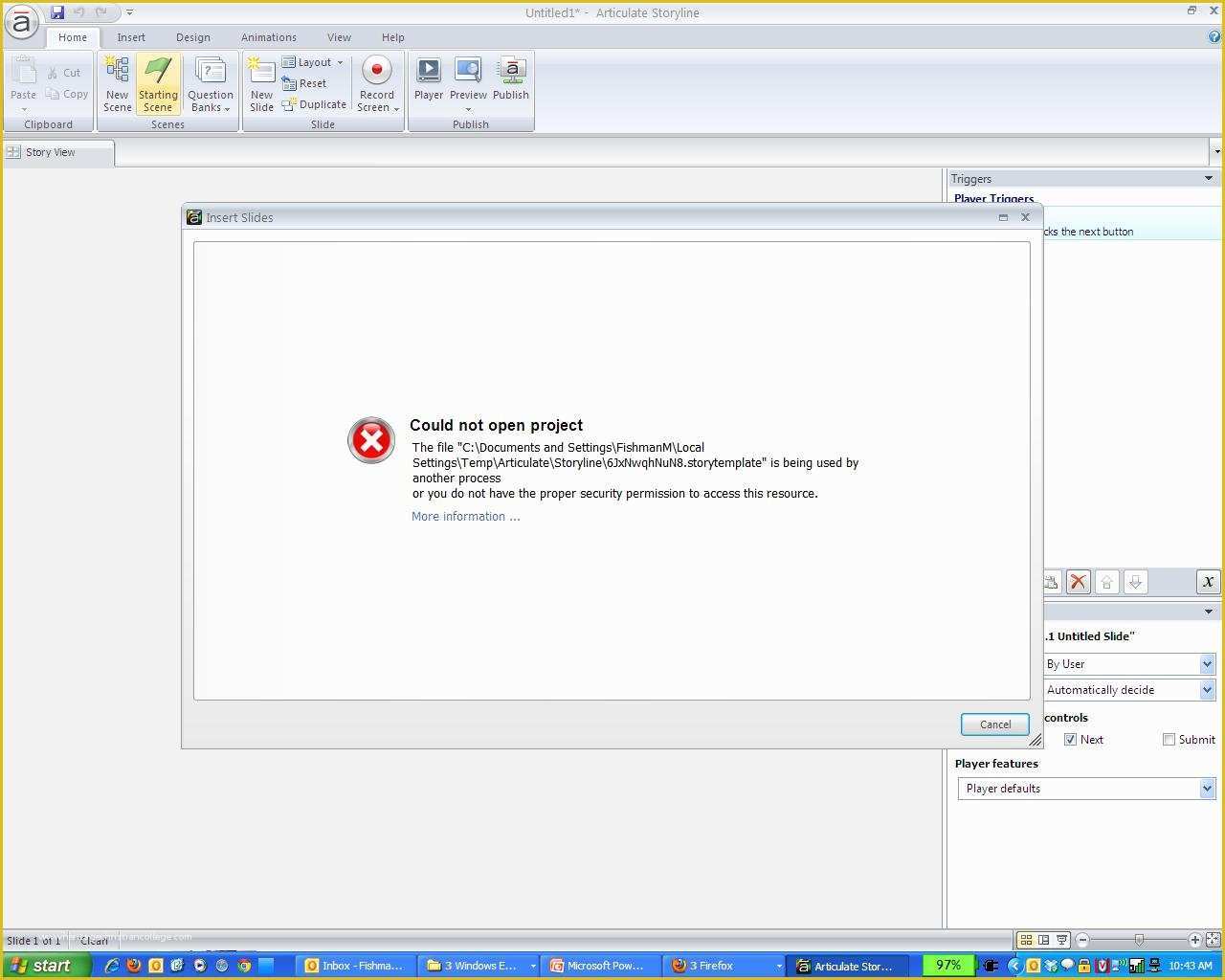Close the Insert Slides dialog
Viewport: 1225px width, 980px height.
(1025, 217)
